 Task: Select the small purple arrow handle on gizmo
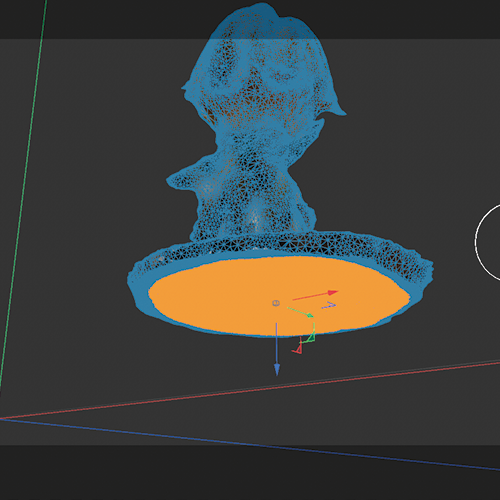(x=329, y=305)
